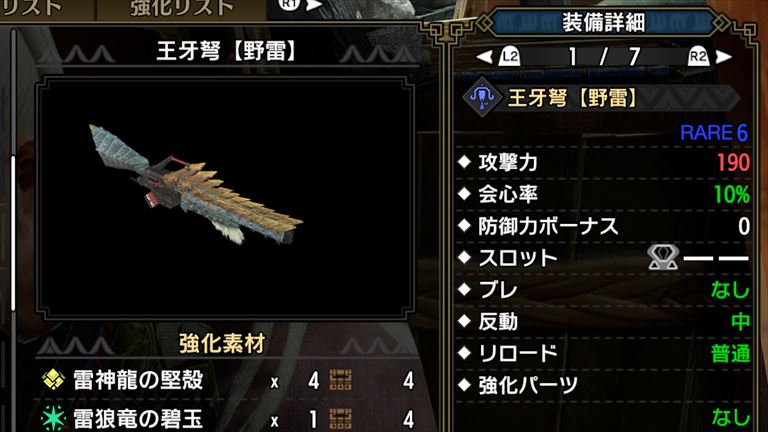This screenshot has height=432, width=768.
Task: Select the 雷狼竜の碧玉 material row
Action: point(228,419)
